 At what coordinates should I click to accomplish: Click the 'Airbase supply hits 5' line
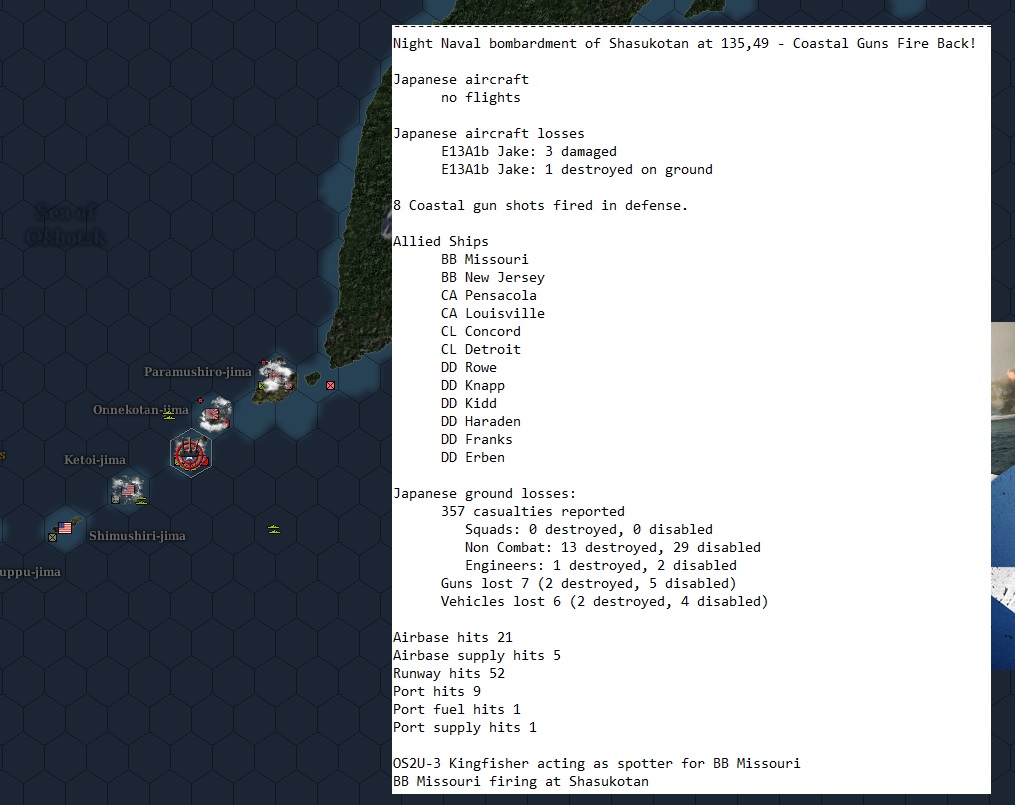[x=476, y=656]
